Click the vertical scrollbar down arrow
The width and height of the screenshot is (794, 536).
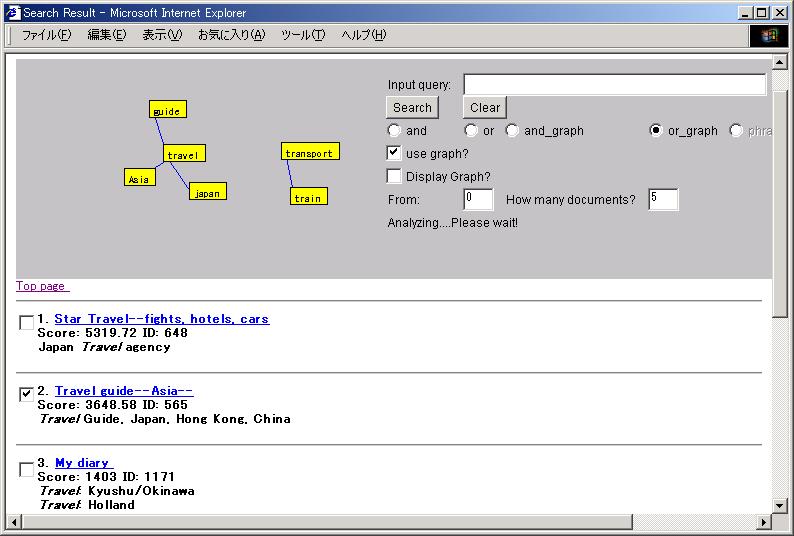tap(781, 505)
